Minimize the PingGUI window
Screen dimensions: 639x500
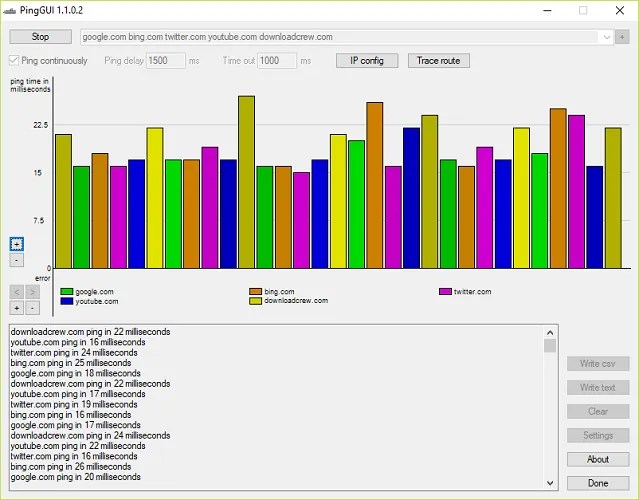(548, 11)
